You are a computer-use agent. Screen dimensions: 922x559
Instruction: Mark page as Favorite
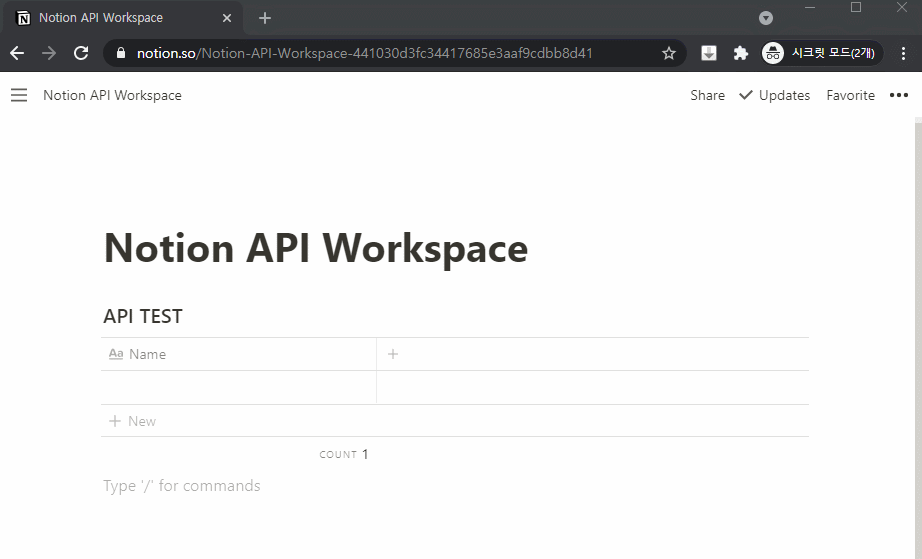(x=850, y=95)
